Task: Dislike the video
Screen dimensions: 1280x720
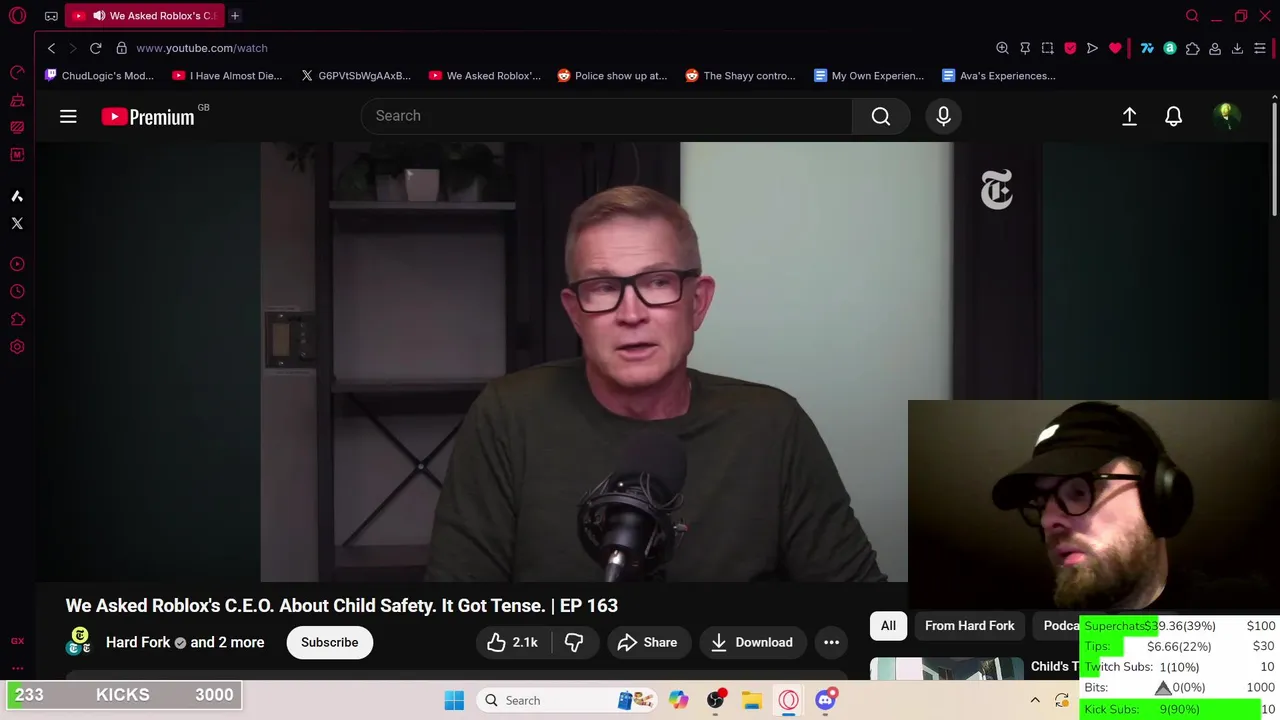Action: tap(574, 642)
